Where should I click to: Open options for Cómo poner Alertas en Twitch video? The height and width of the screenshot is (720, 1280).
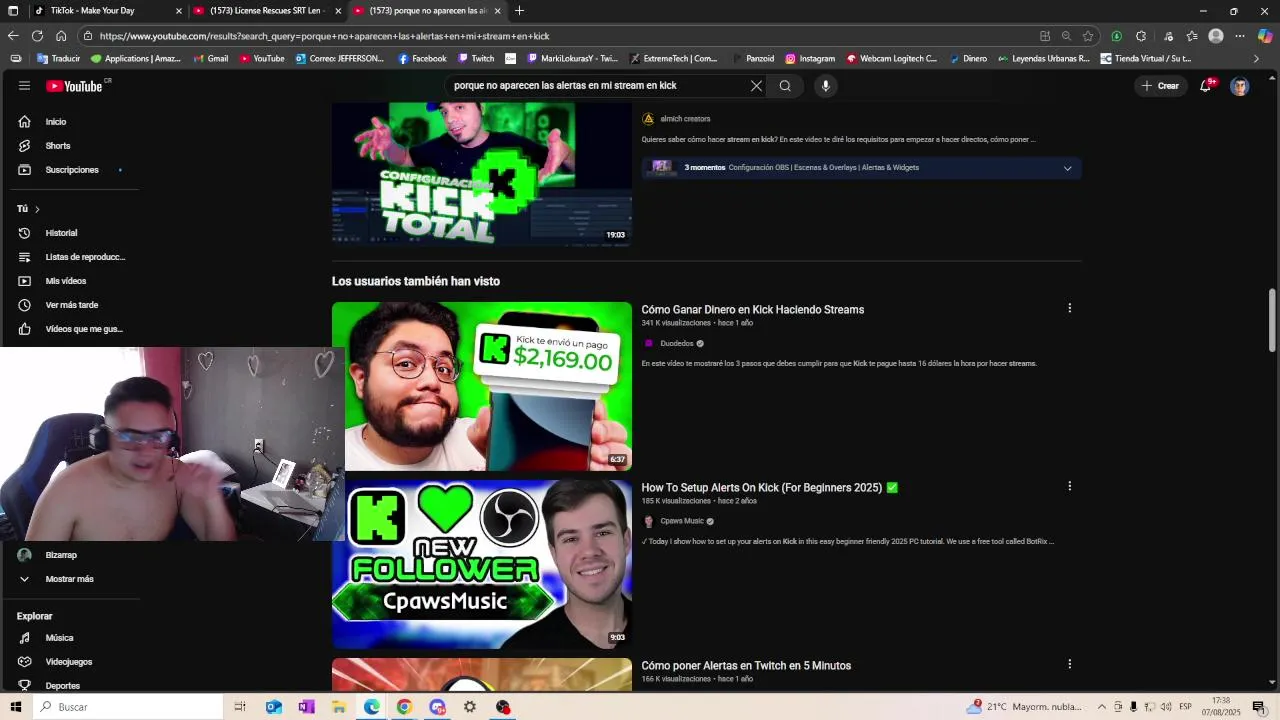(1069, 664)
